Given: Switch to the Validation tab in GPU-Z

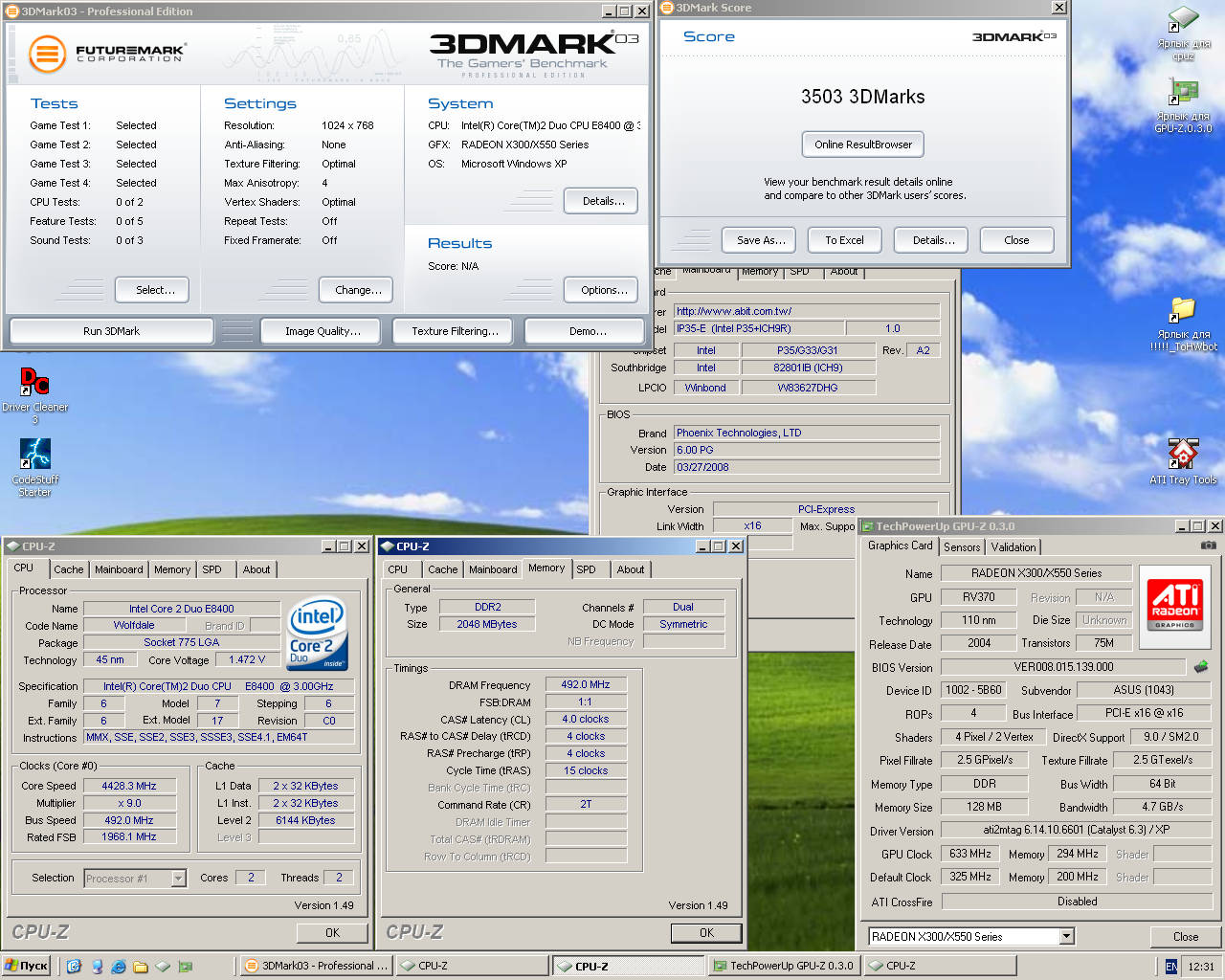Looking at the screenshot, I should tap(1013, 547).
